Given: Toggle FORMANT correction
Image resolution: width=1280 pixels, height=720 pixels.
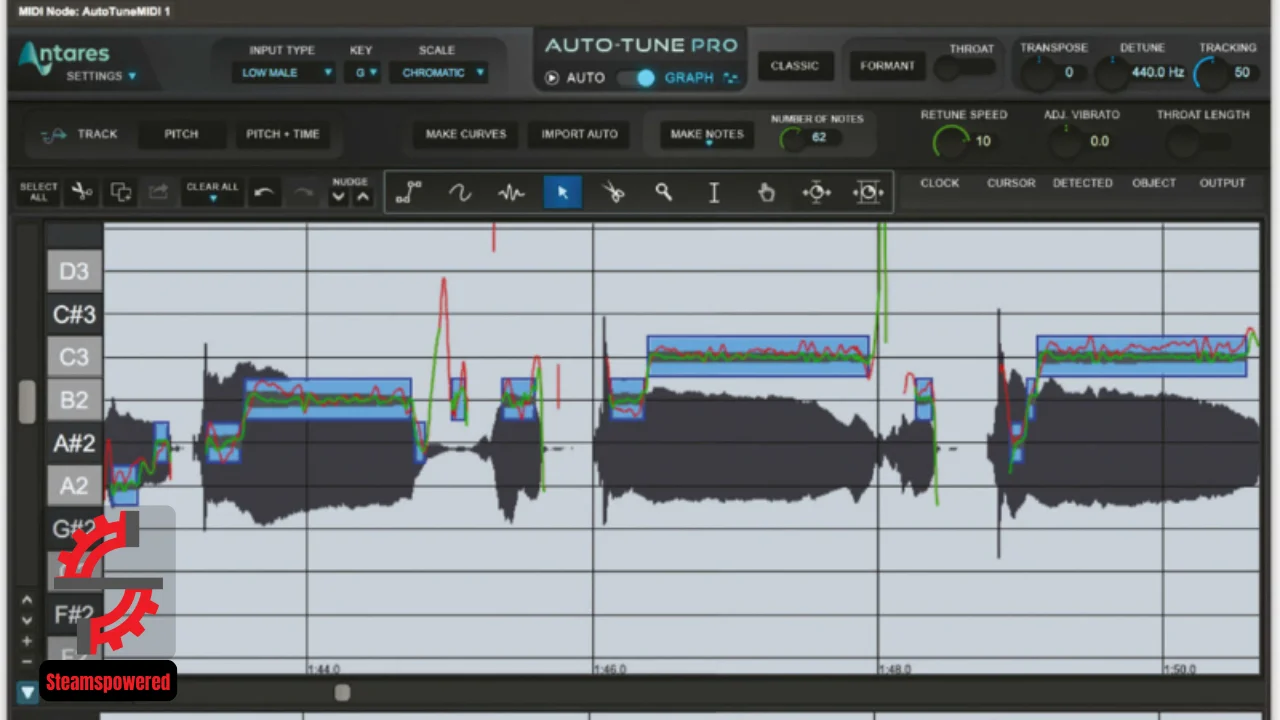Looking at the screenshot, I should (887, 66).
